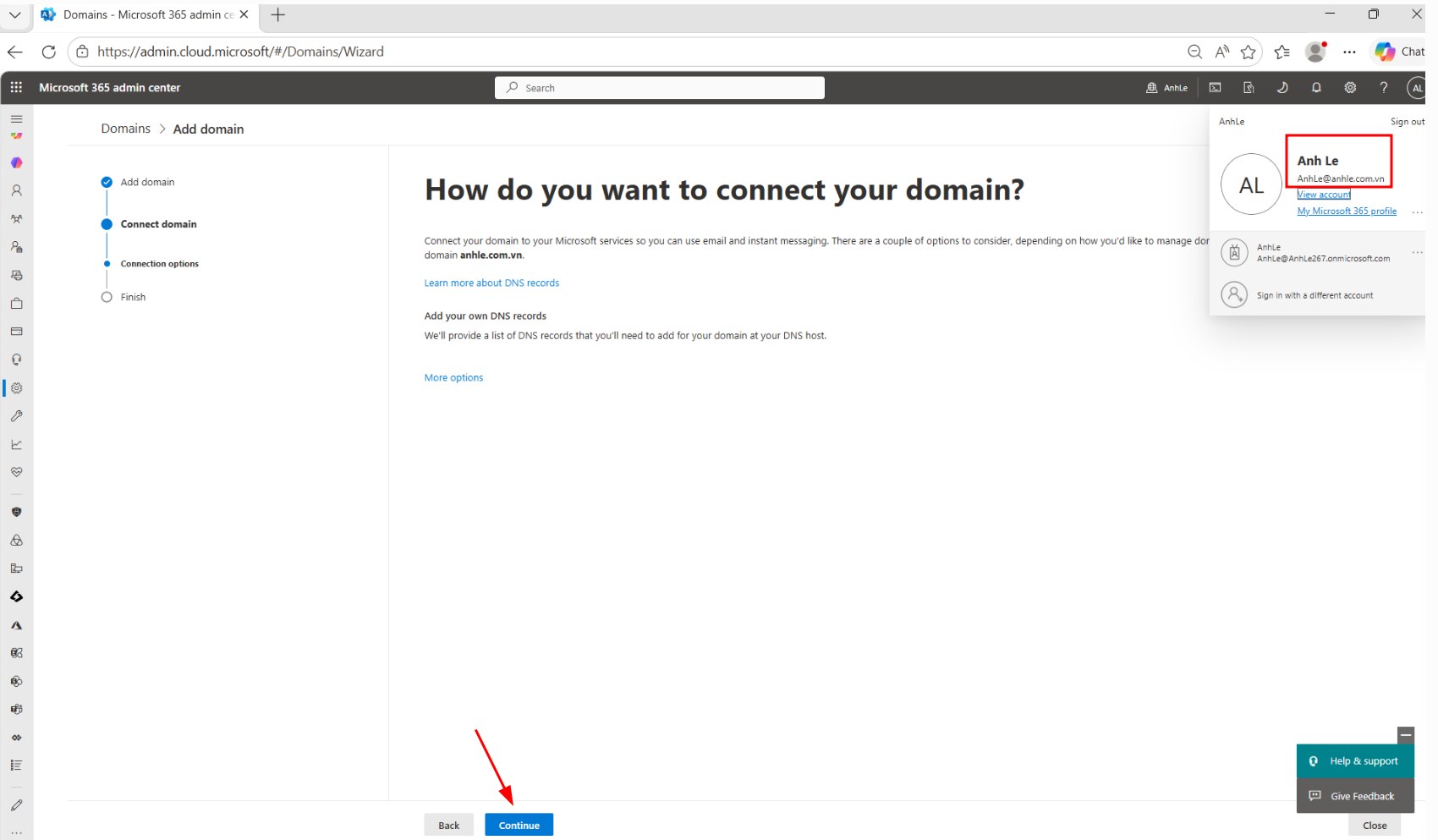Switch to AnhLe267.onmicrosoft.com account

coord(1315,253)
